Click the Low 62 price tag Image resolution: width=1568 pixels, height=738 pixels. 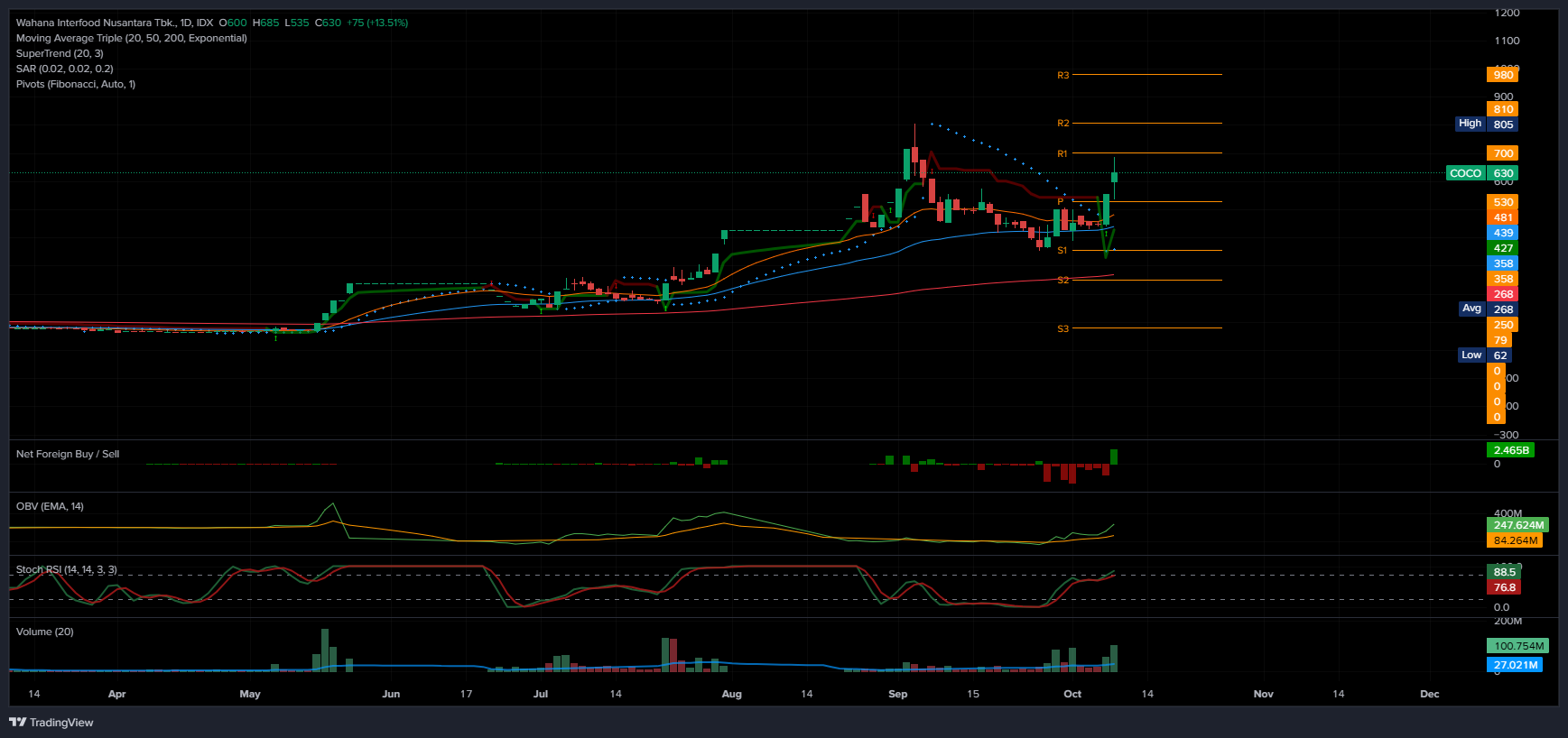pyautogui.click(x=1485, y=355)
